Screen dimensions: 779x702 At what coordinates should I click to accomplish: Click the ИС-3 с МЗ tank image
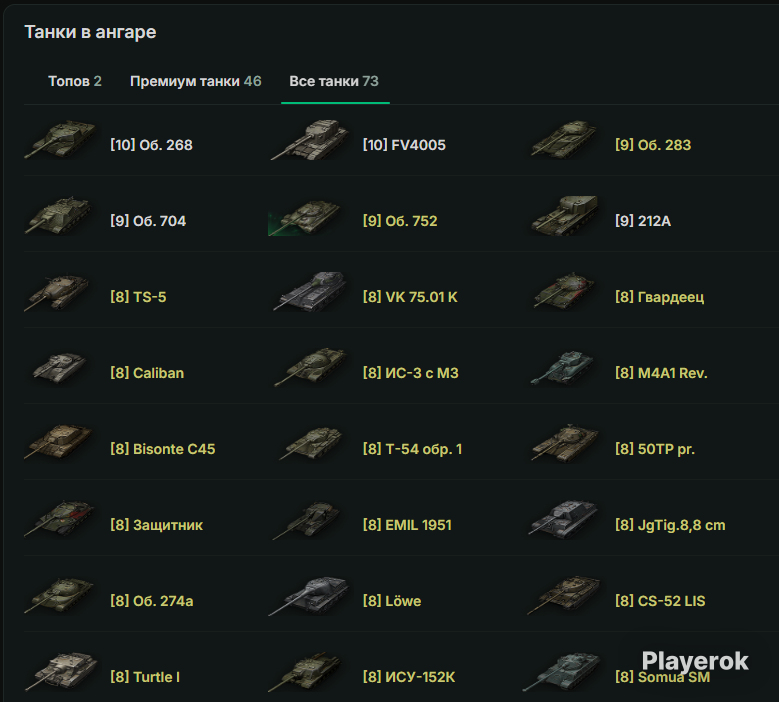310,368
